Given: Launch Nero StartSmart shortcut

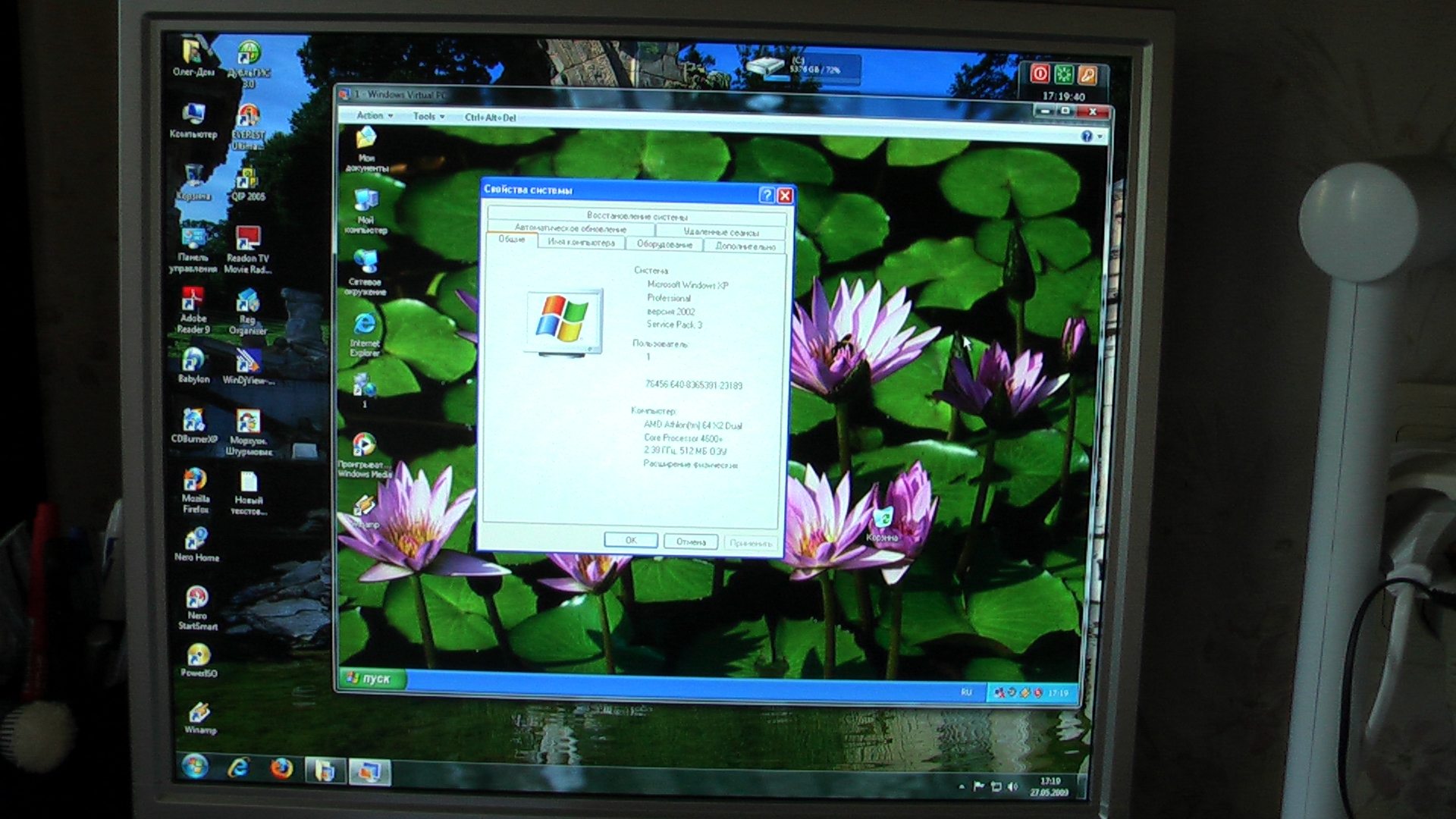Looking at the screenshot, I should coord(197,607).
